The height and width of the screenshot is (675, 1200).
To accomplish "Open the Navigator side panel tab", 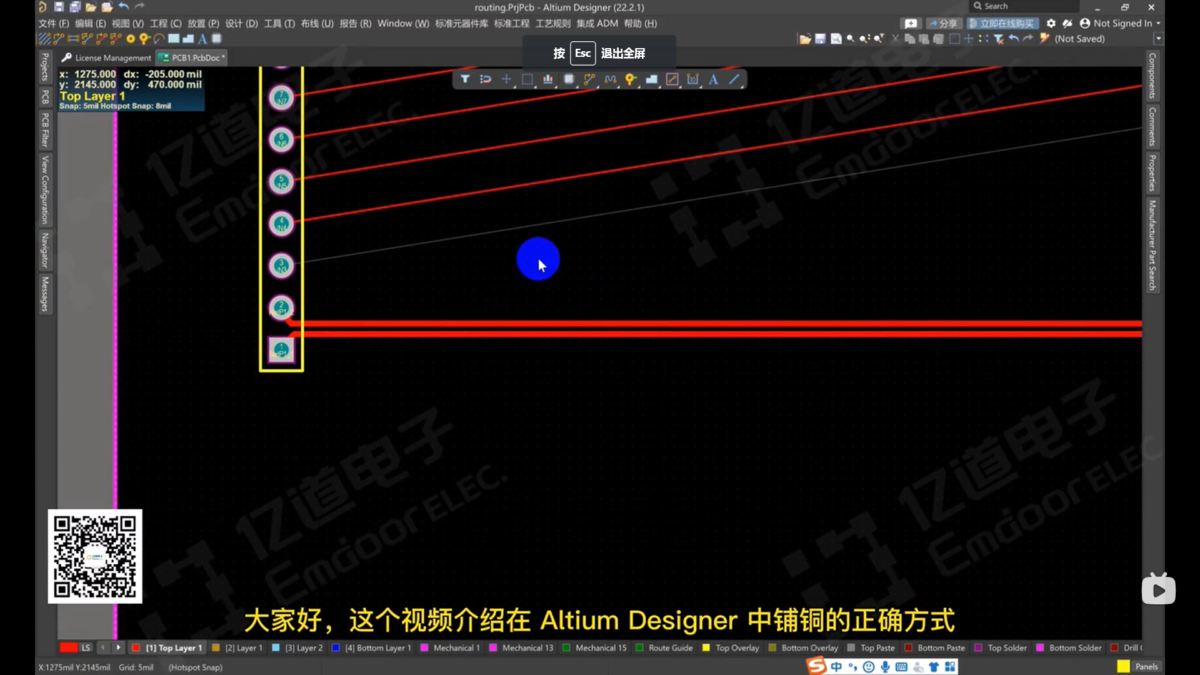I will point(45,250).
